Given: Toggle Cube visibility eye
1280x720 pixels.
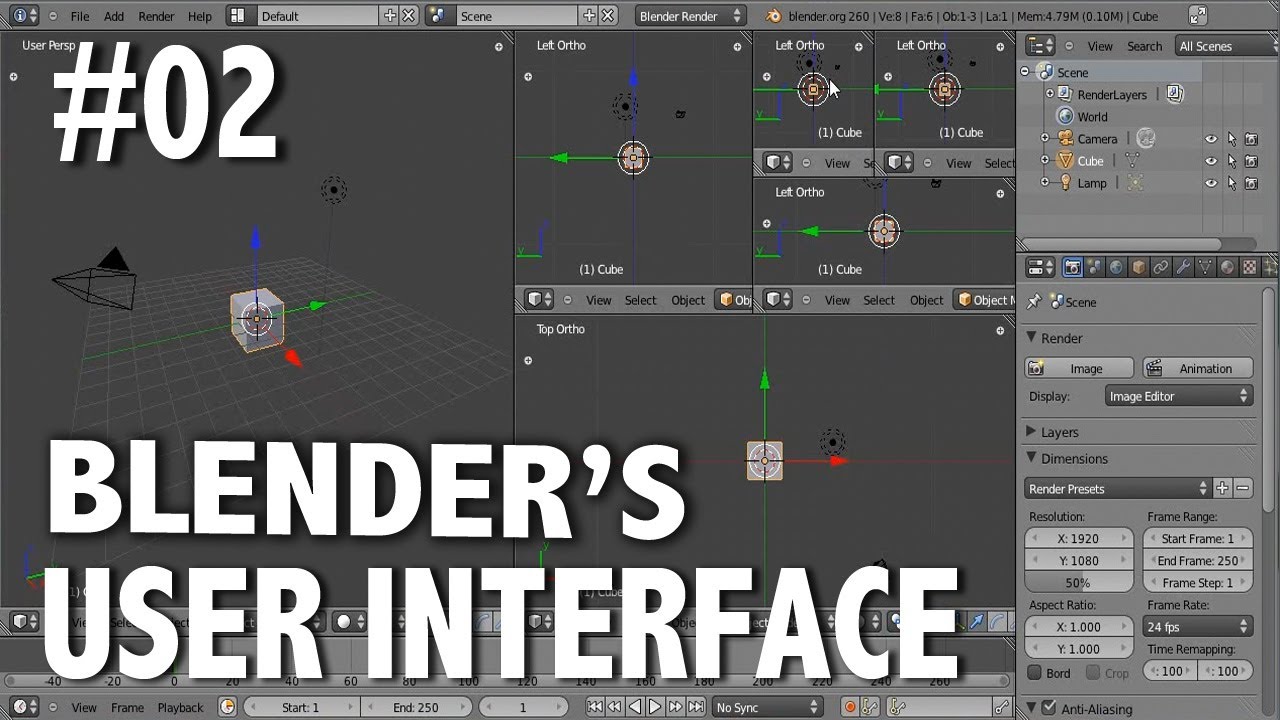Looking at the screenshot, I should point(1211,161).
